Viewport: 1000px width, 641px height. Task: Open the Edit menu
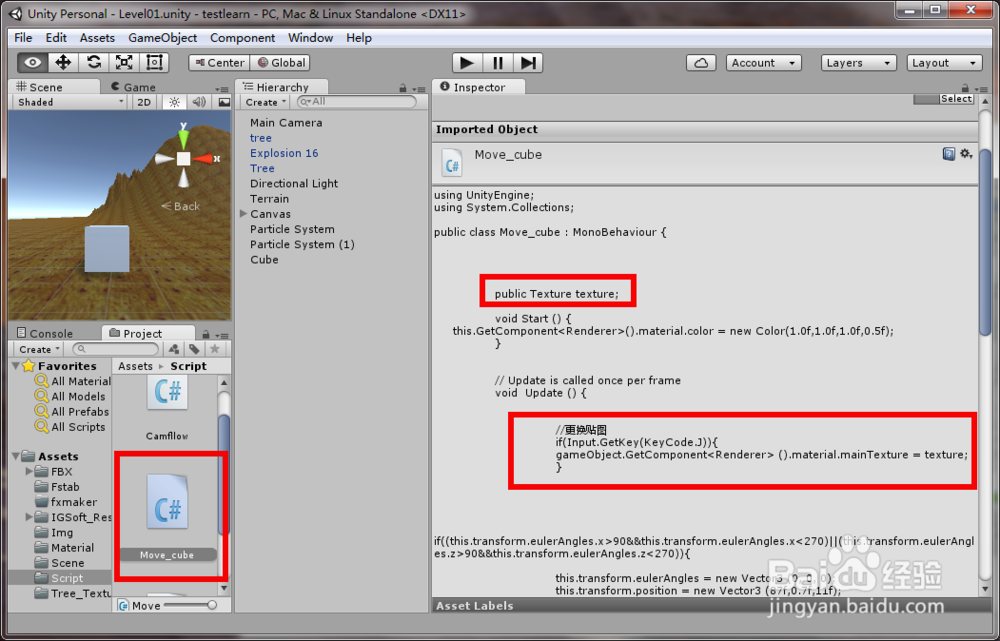pos(56,38)
